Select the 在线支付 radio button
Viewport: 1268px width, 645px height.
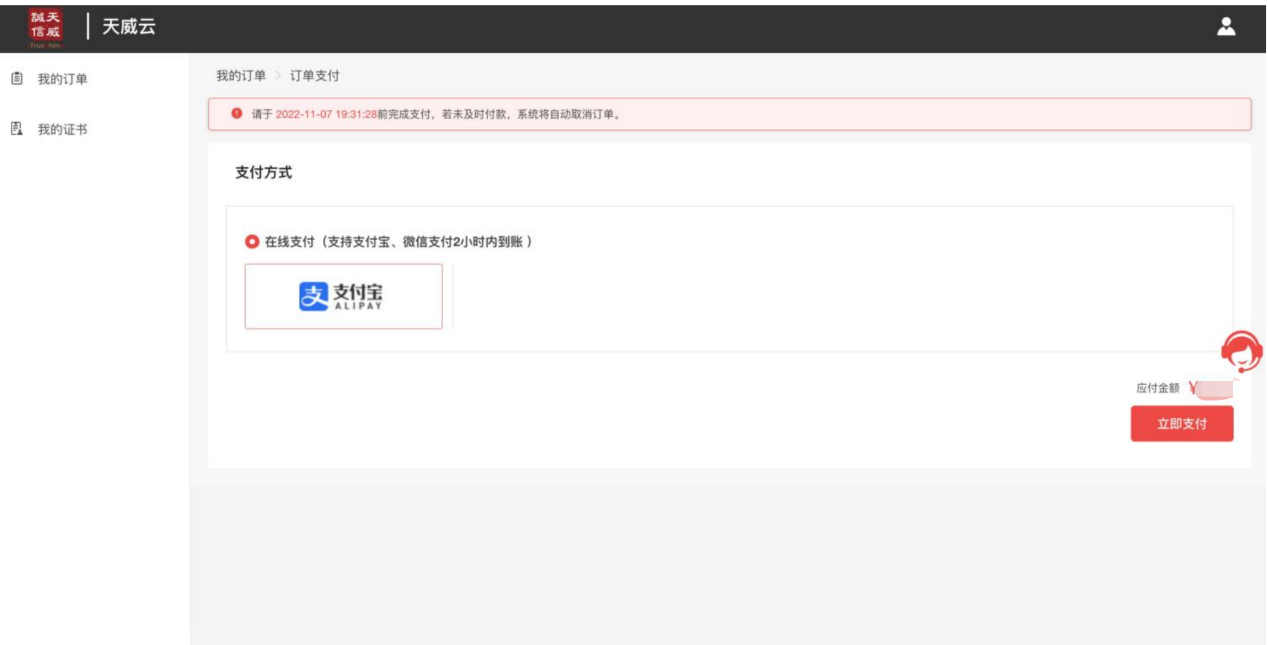252,242
